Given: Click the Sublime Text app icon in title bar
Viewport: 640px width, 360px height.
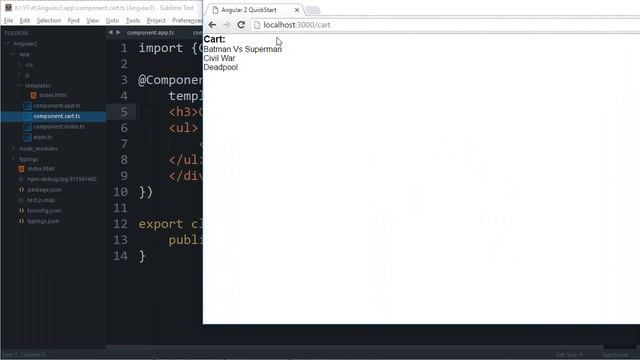Looking at the screenshot, I should (8, 8).
